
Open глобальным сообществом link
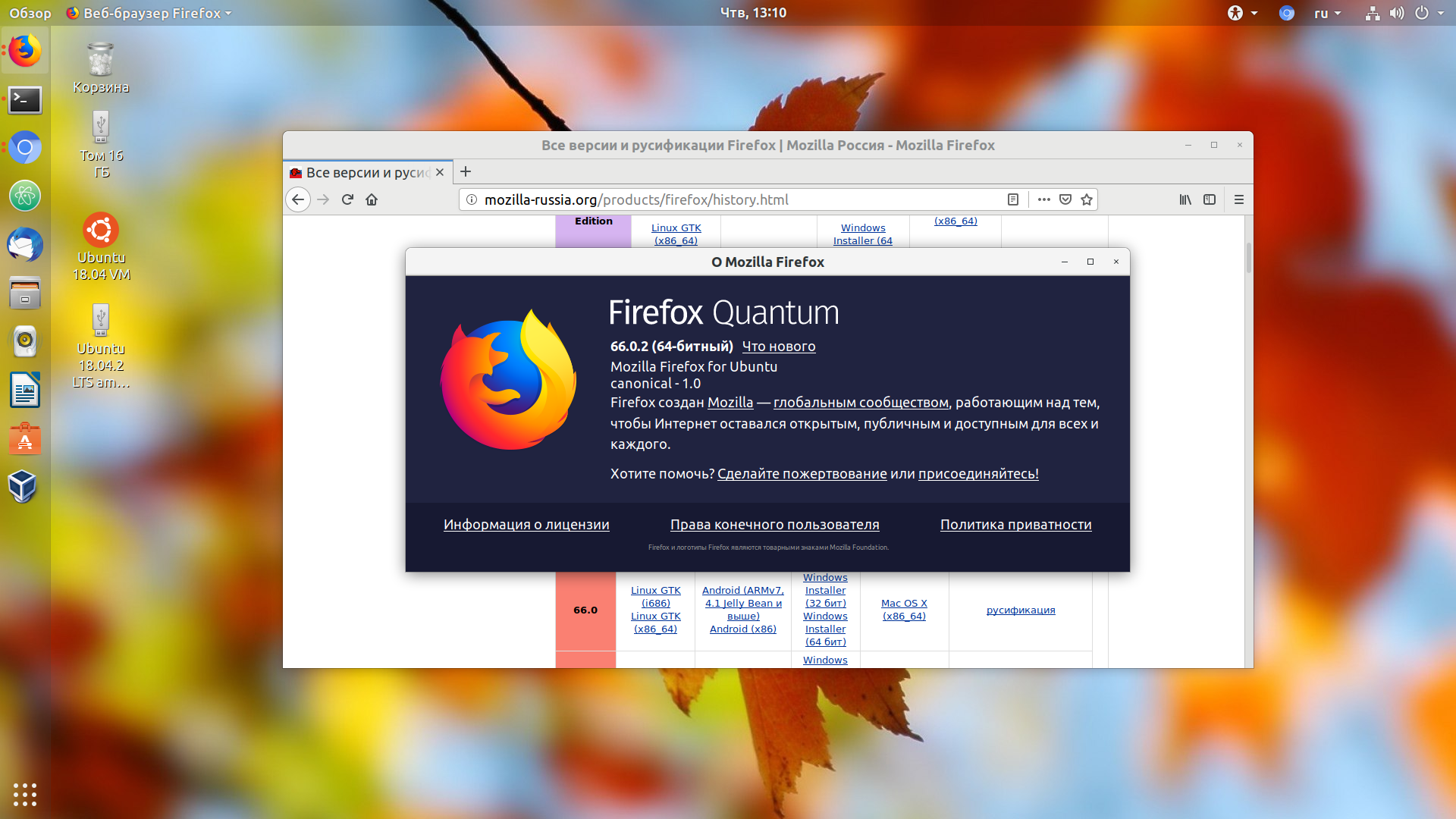tap(861, 403)
